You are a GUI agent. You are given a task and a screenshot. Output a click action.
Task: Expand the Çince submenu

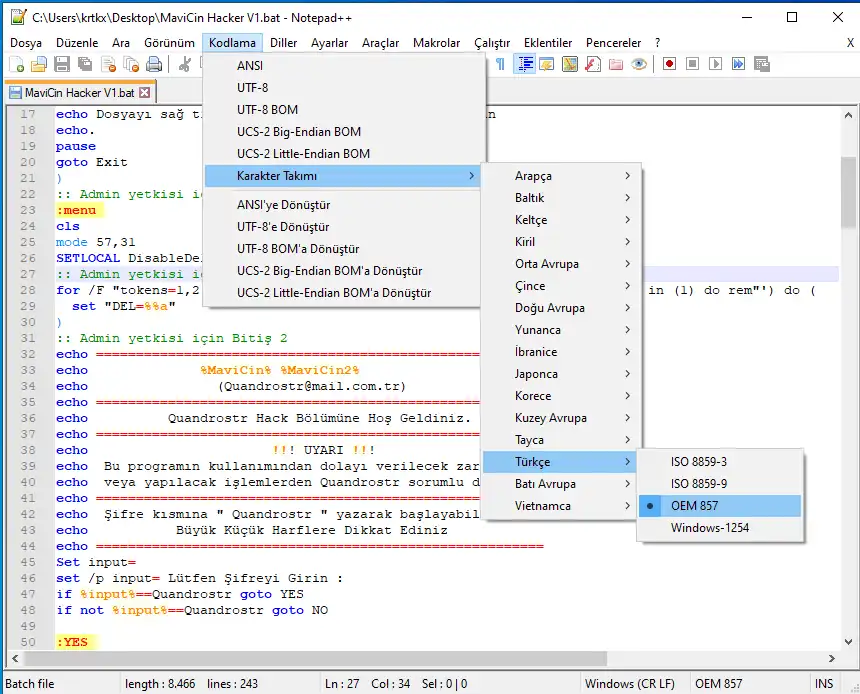pos(561,286)
